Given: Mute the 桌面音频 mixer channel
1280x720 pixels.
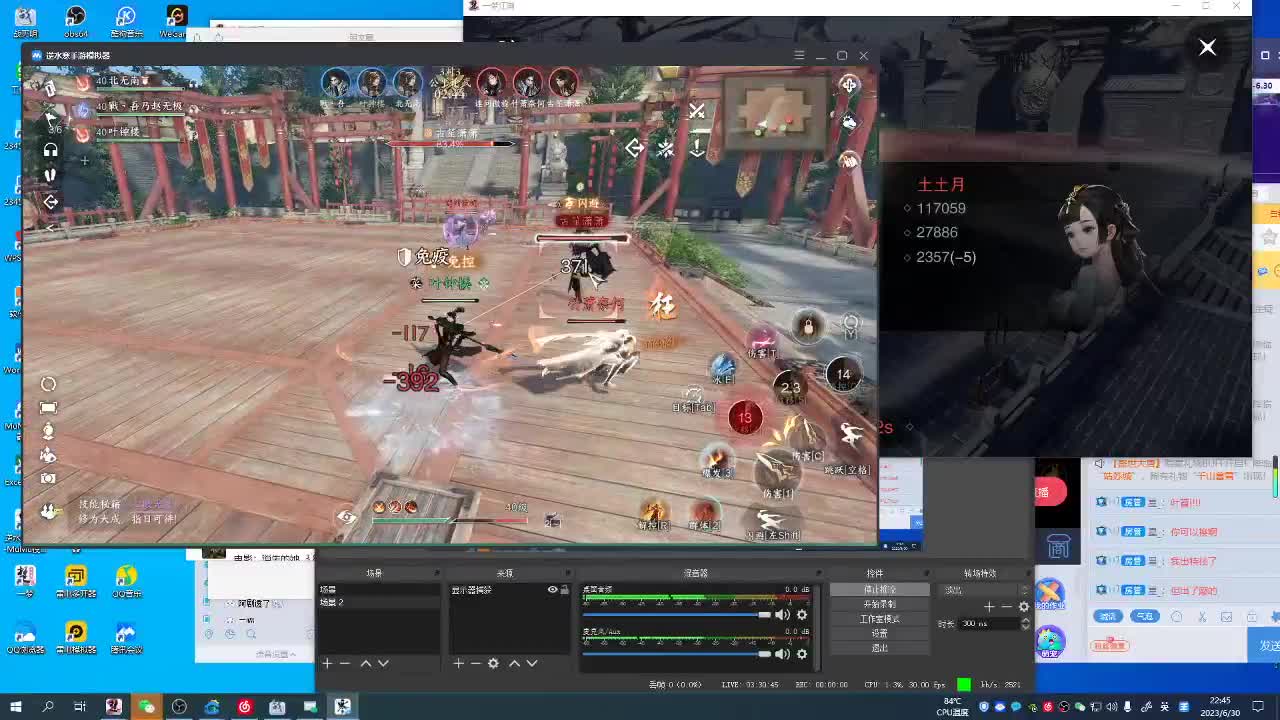Looking at the screenshot, I should [x=782, y=614].
